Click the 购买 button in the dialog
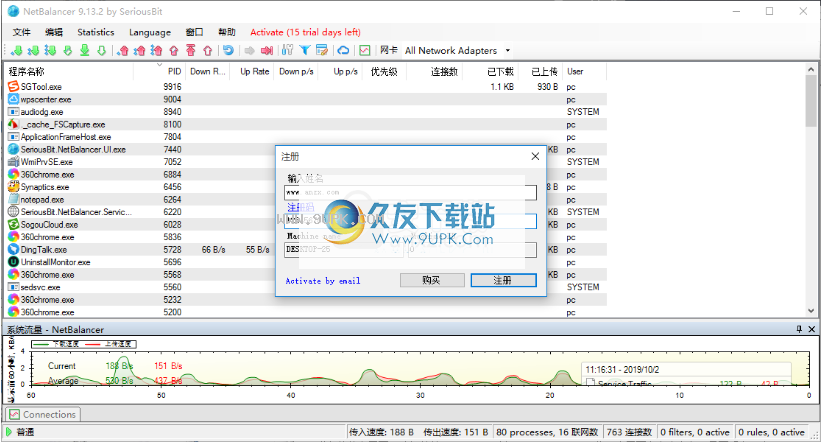Screen dimensions: 825x444 [x=432, y=280]
